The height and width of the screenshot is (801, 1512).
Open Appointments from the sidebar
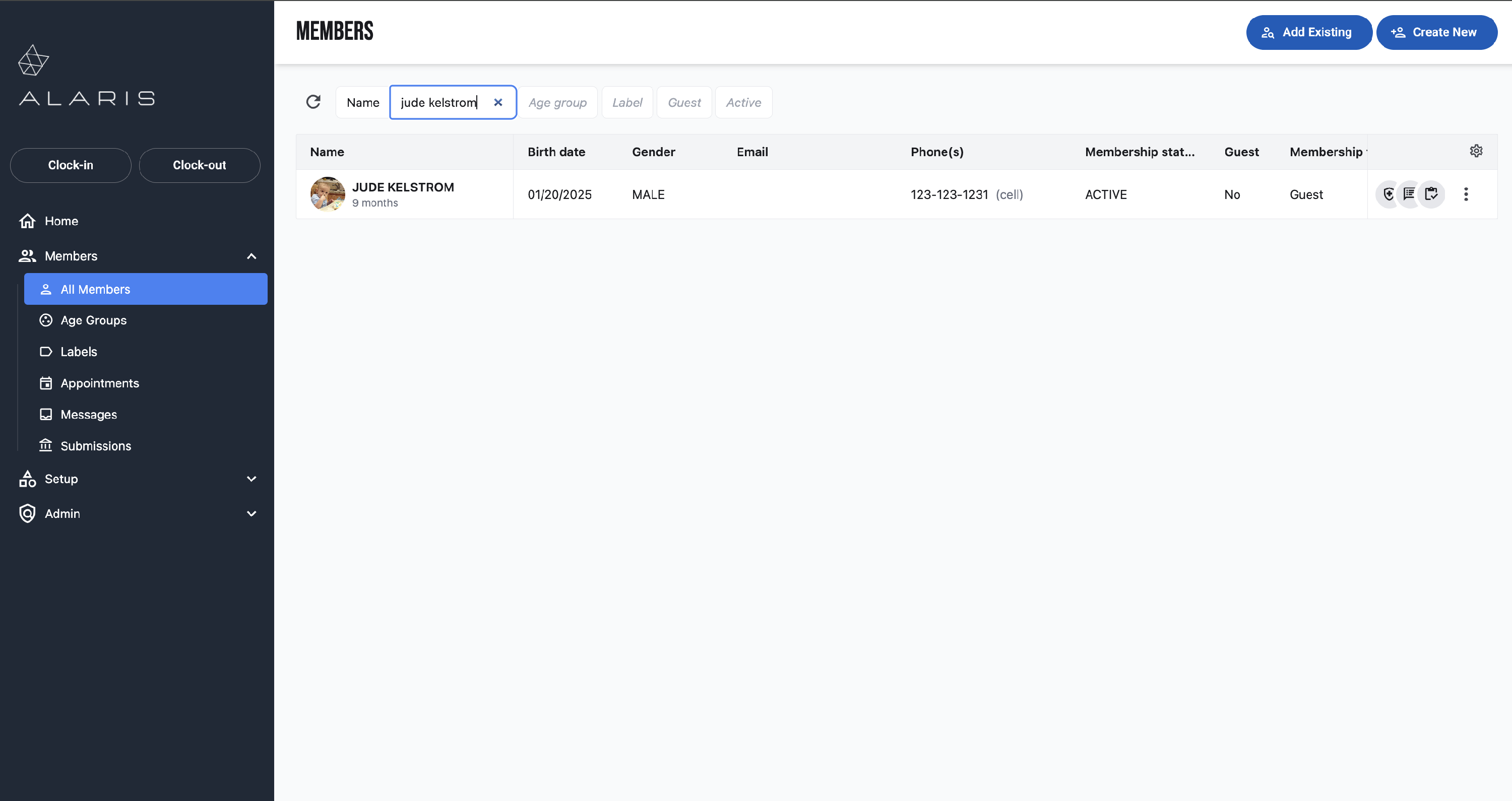click(100, 383)
